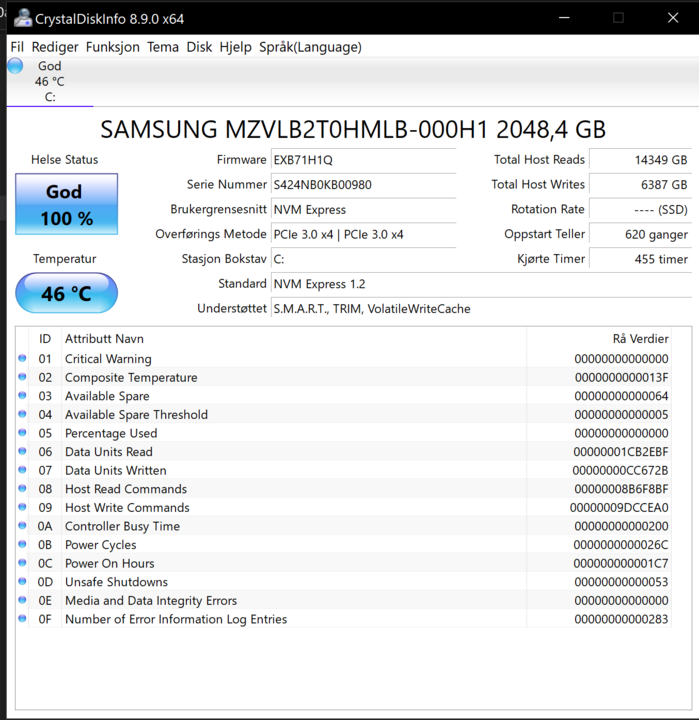Click the Rotation Rate value ---- (SSD)
The height and width of the screenshot is (720, 699).
pyautogui.click(x=640, y=209)
